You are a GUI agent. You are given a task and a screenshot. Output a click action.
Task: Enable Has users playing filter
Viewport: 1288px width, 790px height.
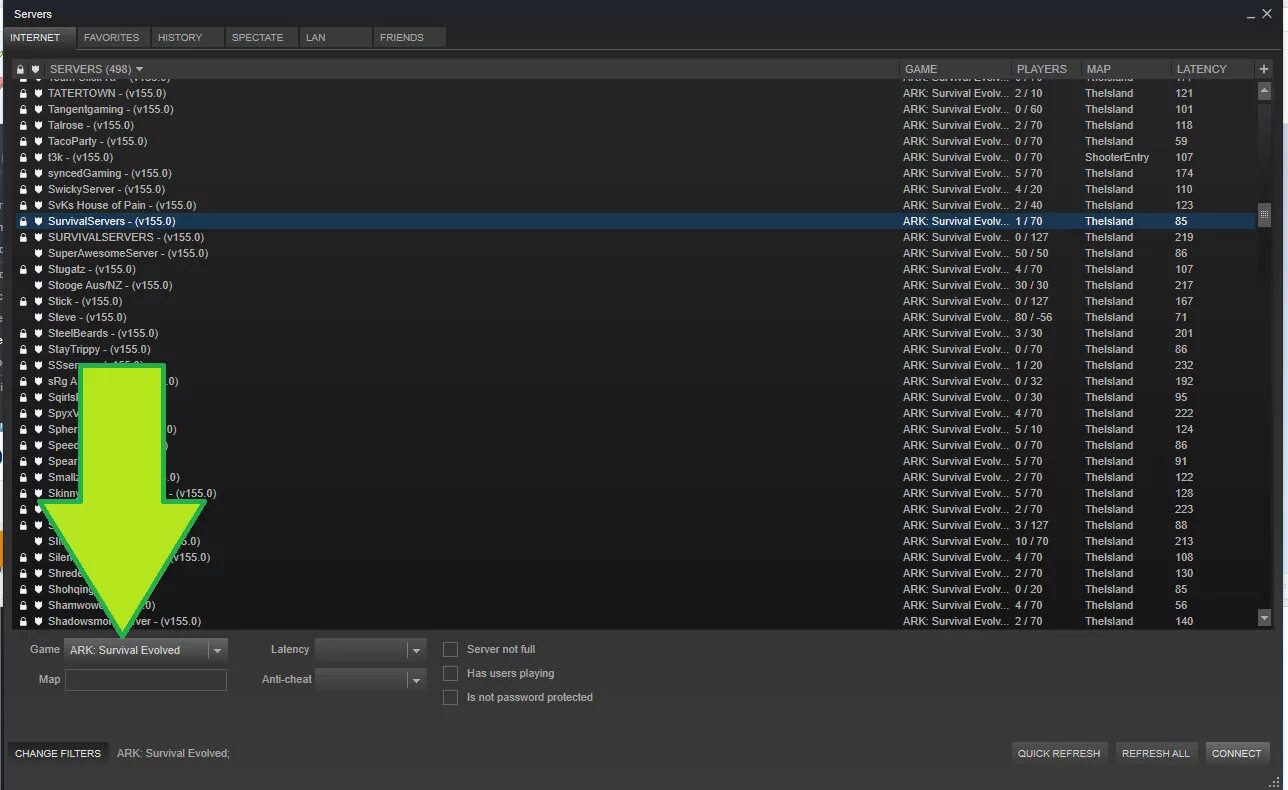click(x=450, y=673)
